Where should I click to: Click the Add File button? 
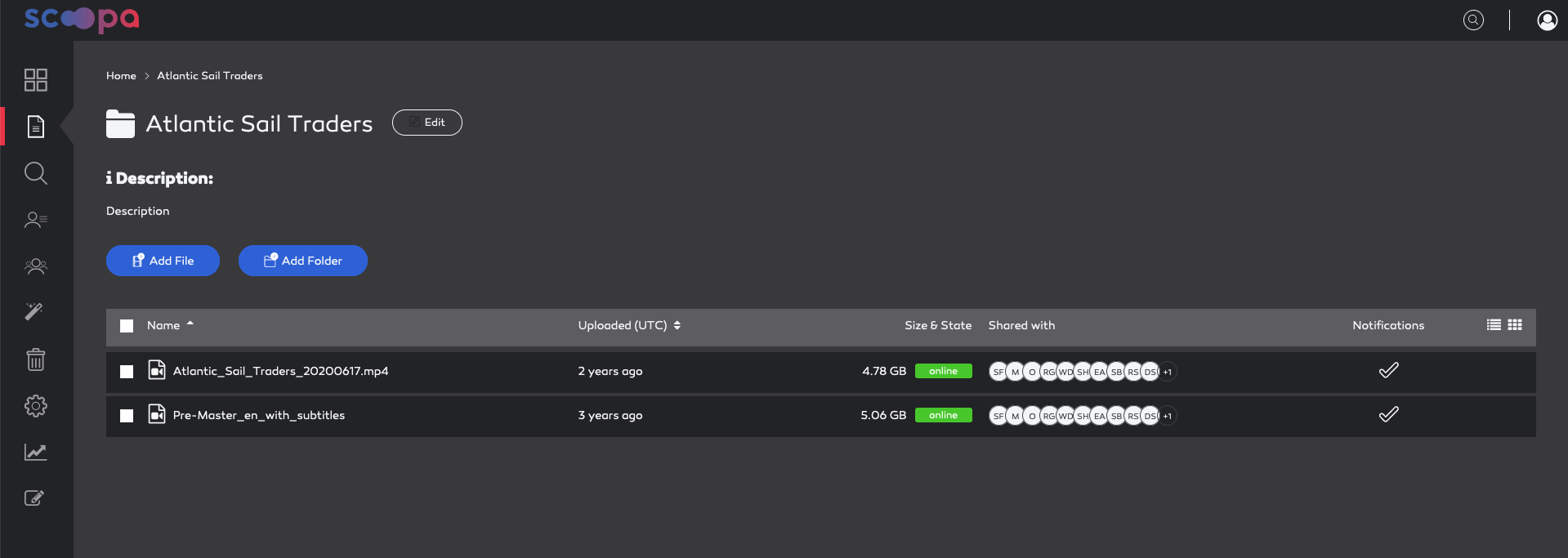click(x=163, y=261)
